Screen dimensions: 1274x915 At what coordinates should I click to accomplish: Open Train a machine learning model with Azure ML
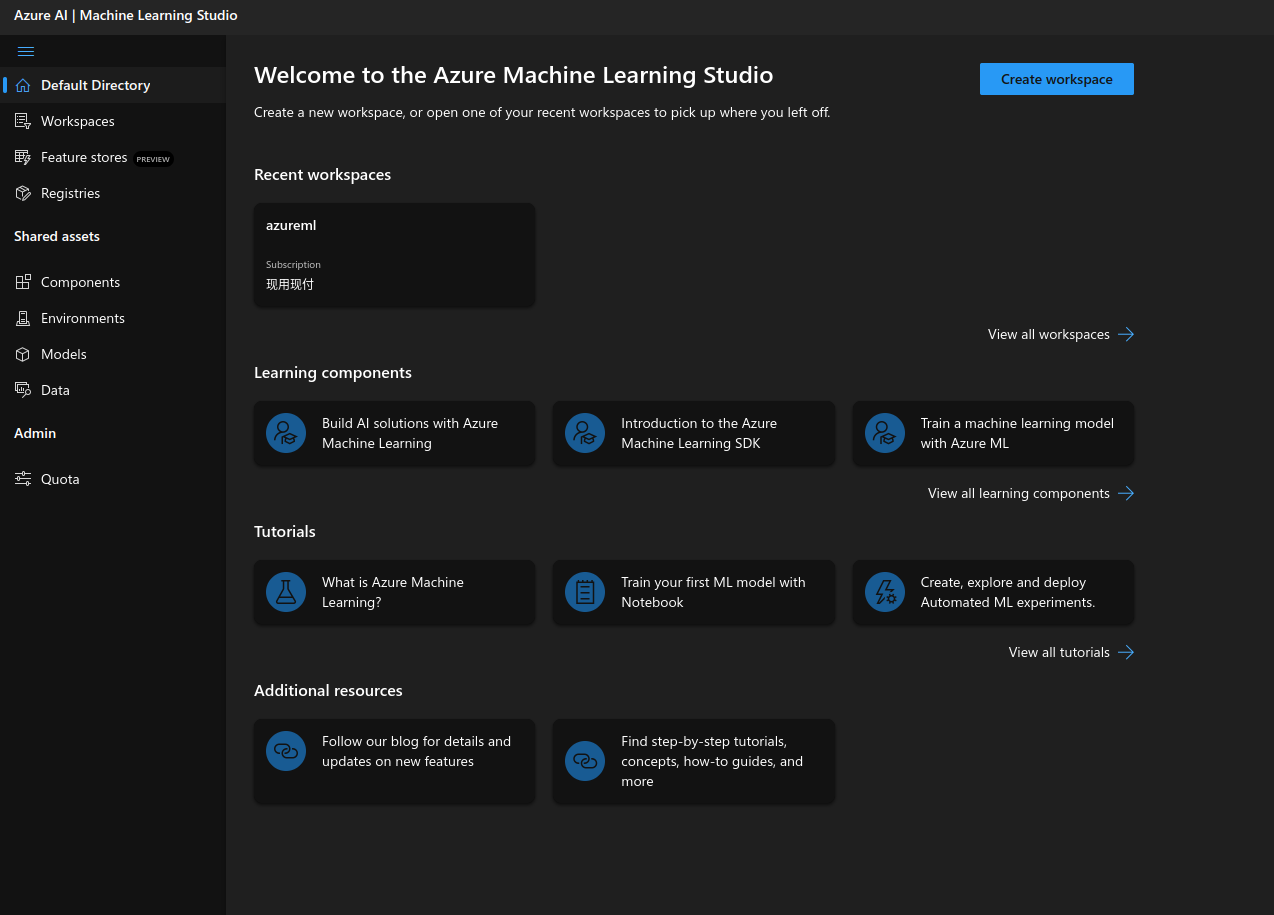pos(993,433)
